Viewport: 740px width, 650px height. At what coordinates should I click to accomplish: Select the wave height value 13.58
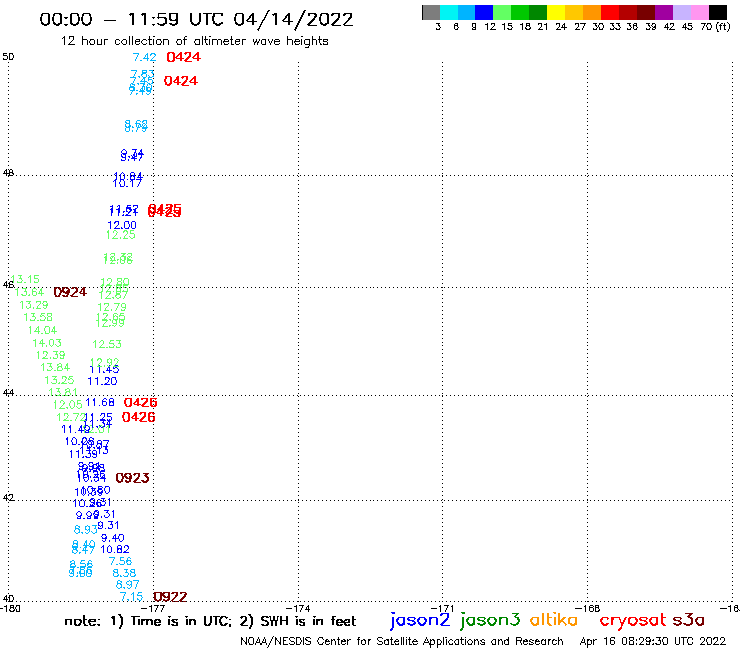38,317
